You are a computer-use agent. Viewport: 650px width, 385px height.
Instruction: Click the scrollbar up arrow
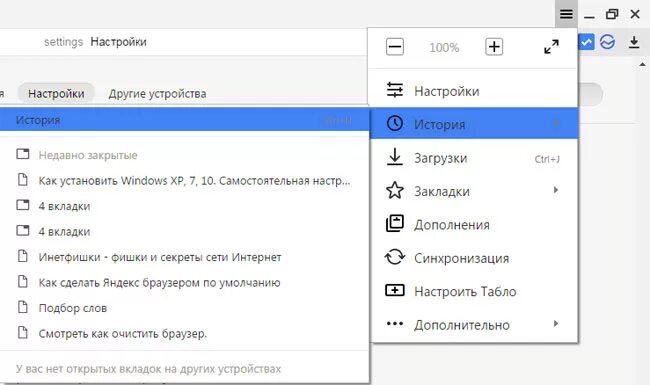[643, 65]
